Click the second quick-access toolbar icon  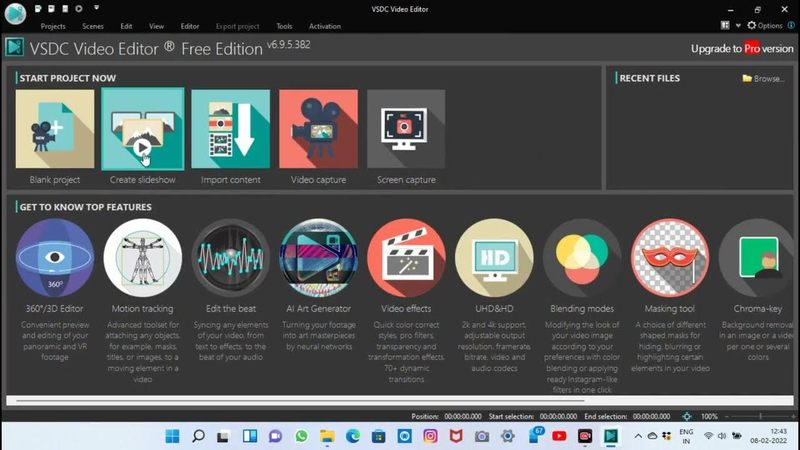(x=51, y=9)
